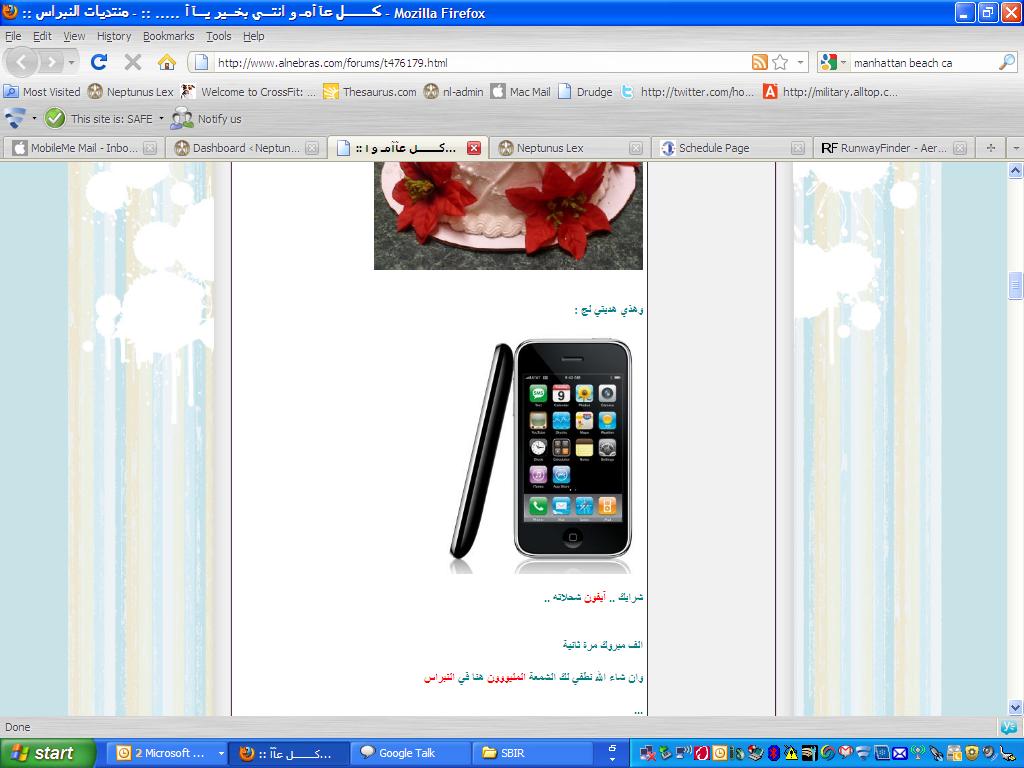The image size is (1024, 768).
Task: Open the address bar history dropdown
Action: pyautogui.click(x=800, y=62)
